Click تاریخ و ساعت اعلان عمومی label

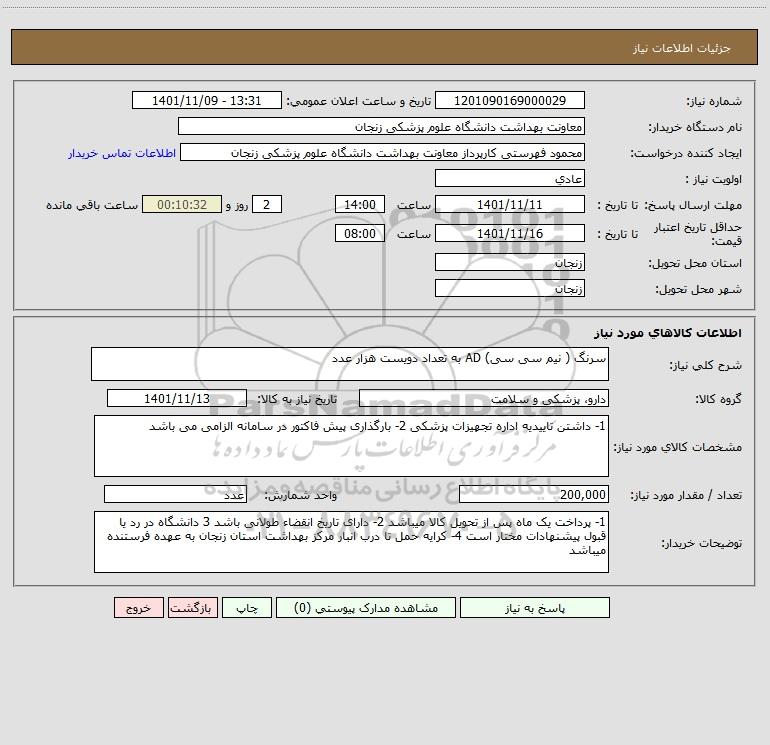point(359,101)
